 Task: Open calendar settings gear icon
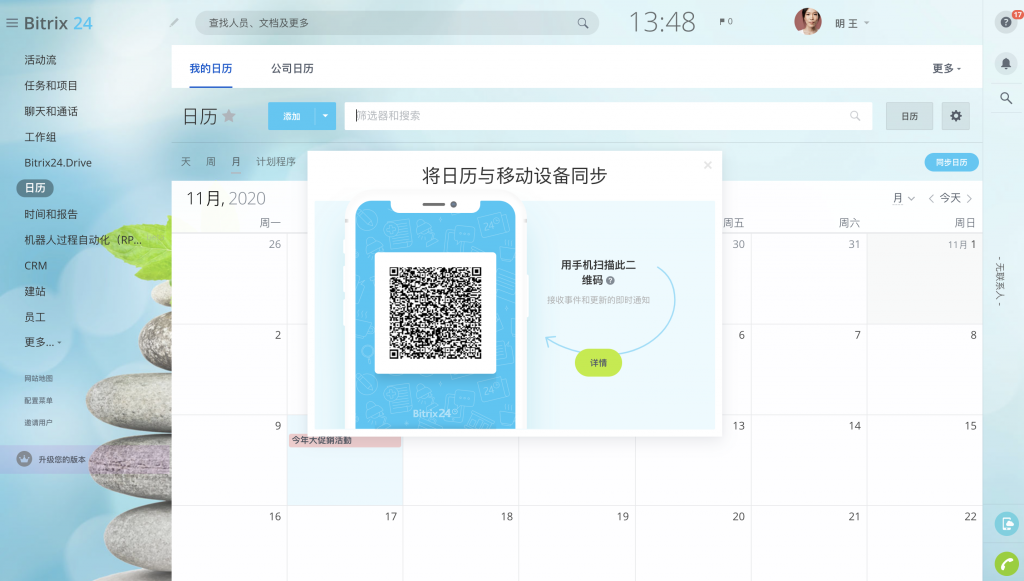pos(955,116)
